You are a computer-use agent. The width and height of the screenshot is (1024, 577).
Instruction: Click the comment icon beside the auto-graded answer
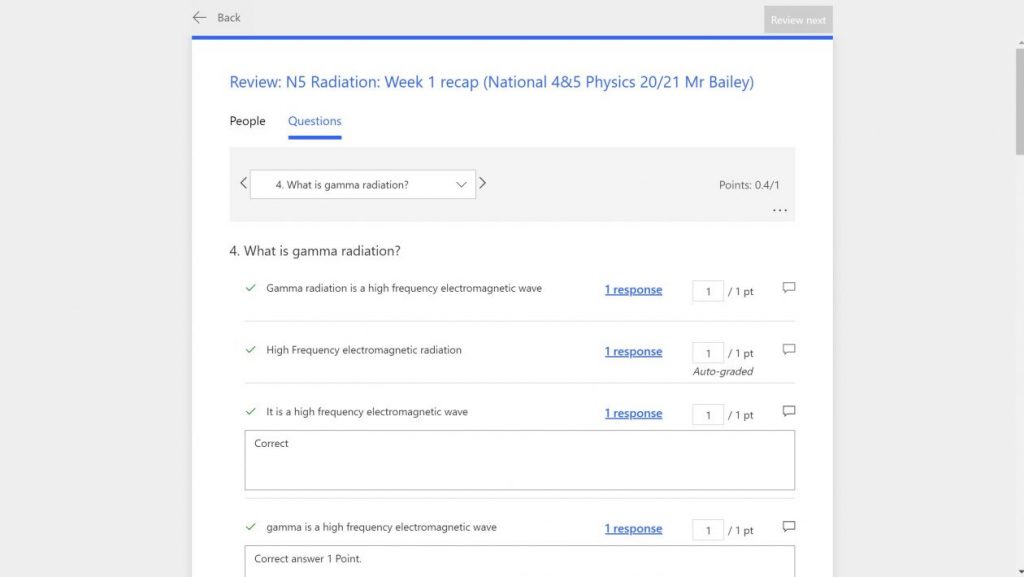tap(788, 349)
